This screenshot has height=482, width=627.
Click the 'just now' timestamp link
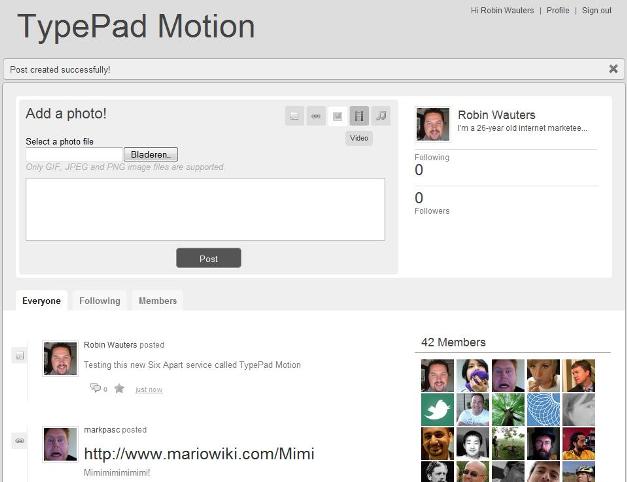[x=149, y=390]
